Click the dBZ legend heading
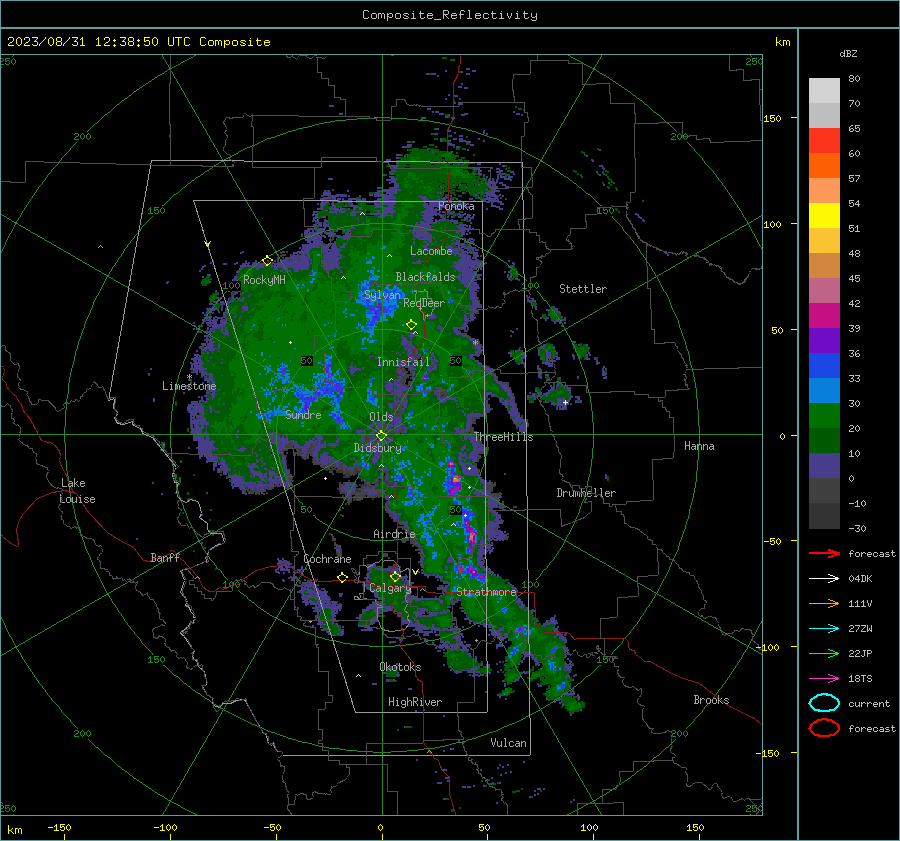The image size is (900, 841). pos(848,54)
